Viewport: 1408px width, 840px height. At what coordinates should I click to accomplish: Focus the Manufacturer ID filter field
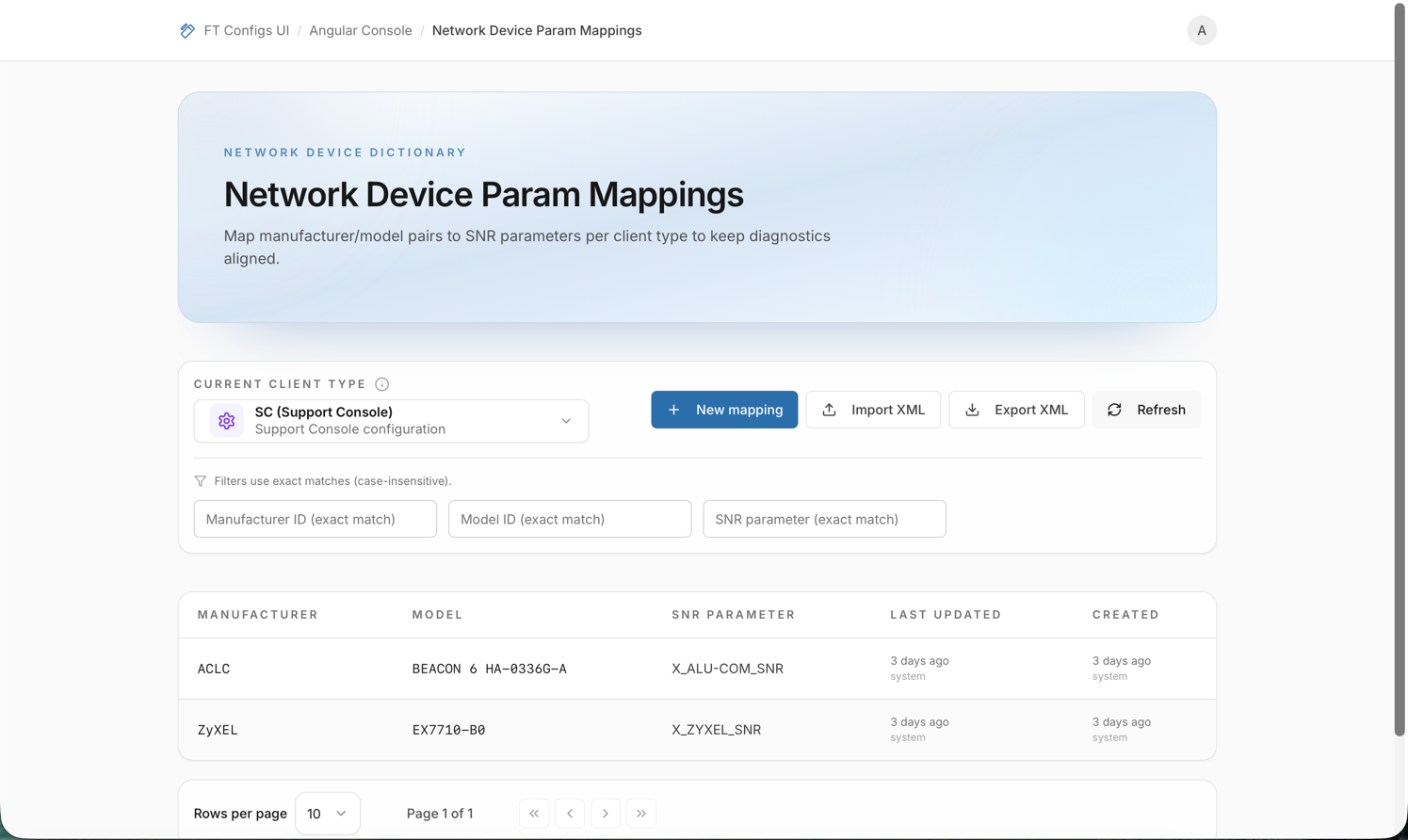[316, 519]
